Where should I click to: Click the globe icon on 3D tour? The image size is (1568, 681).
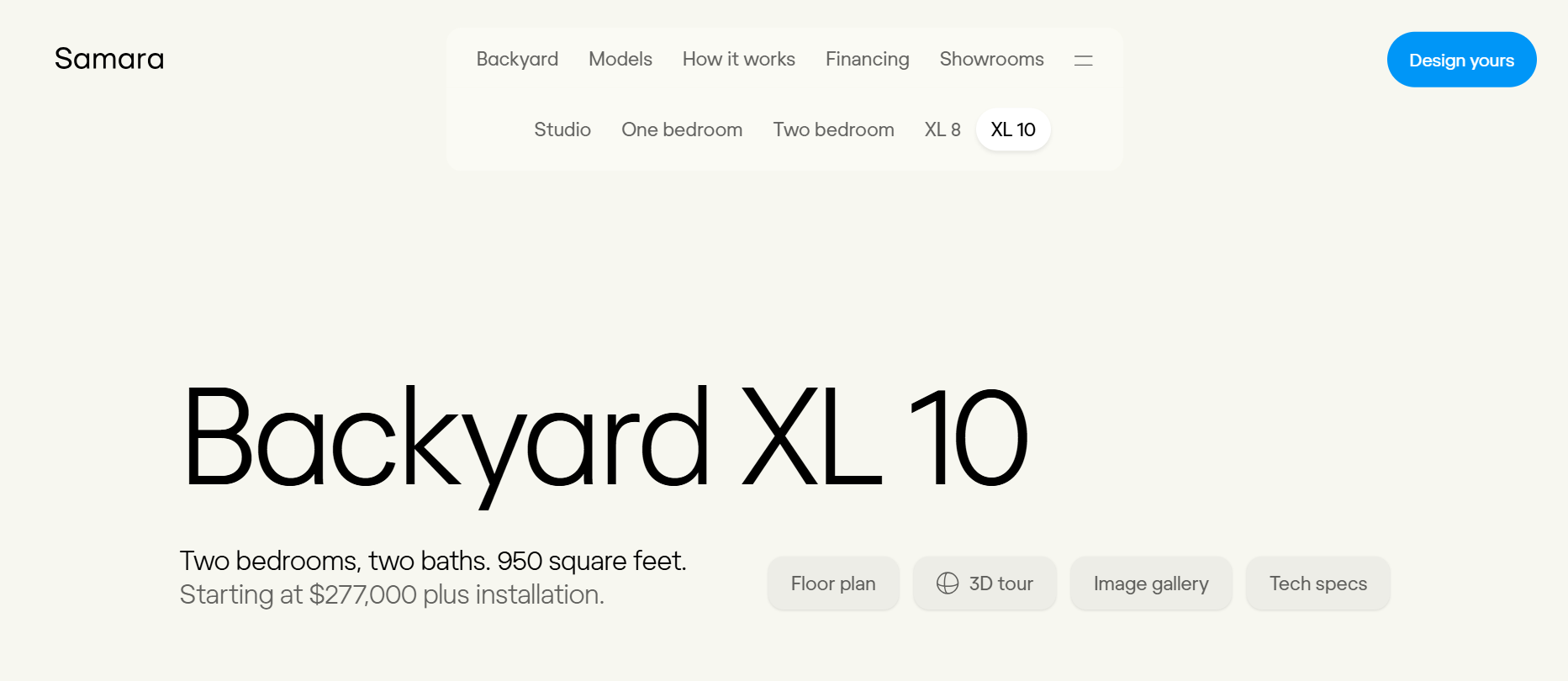pyautogui.click(x=948, y=583)
